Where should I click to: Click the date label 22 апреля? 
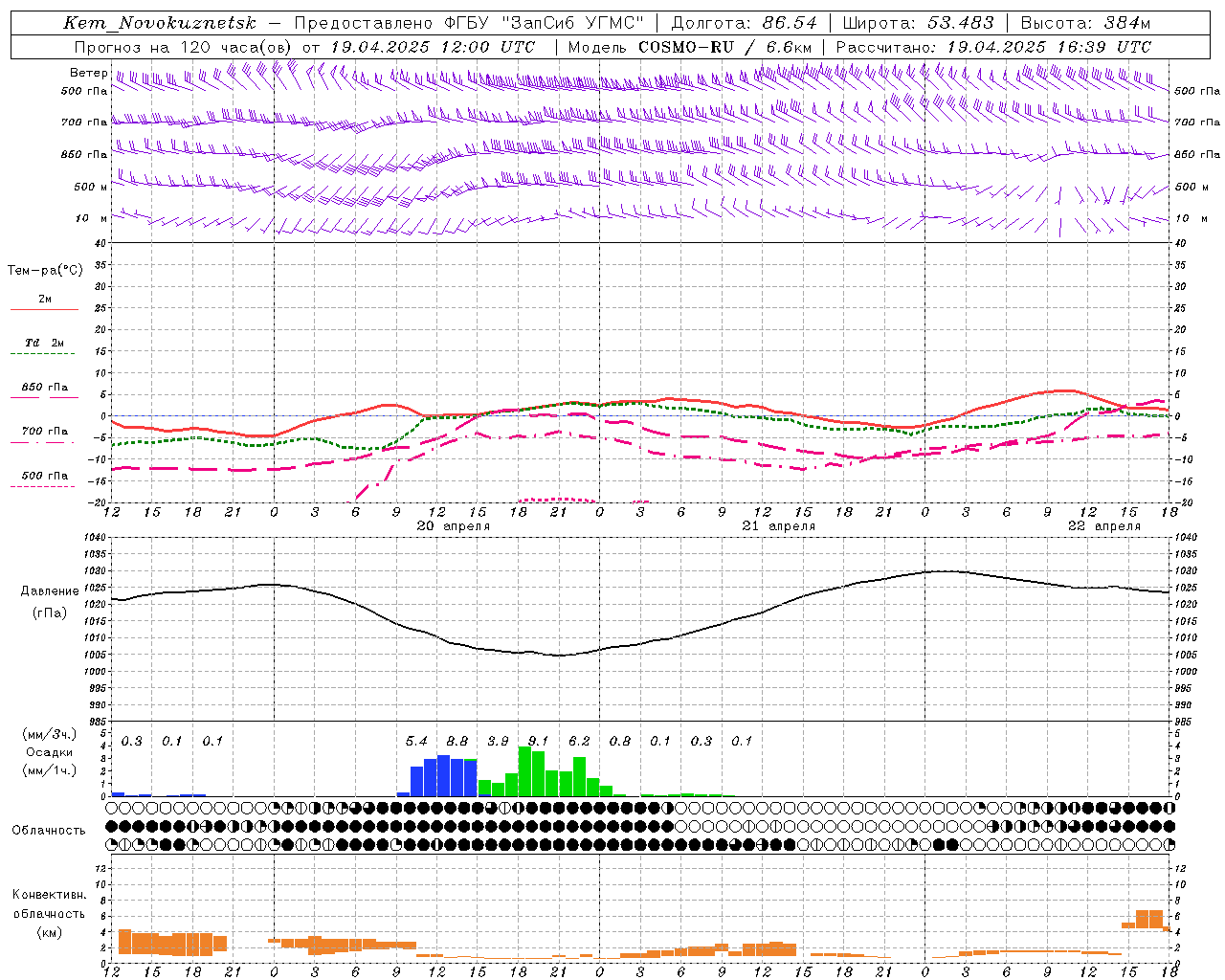(x=1104, y=526)
